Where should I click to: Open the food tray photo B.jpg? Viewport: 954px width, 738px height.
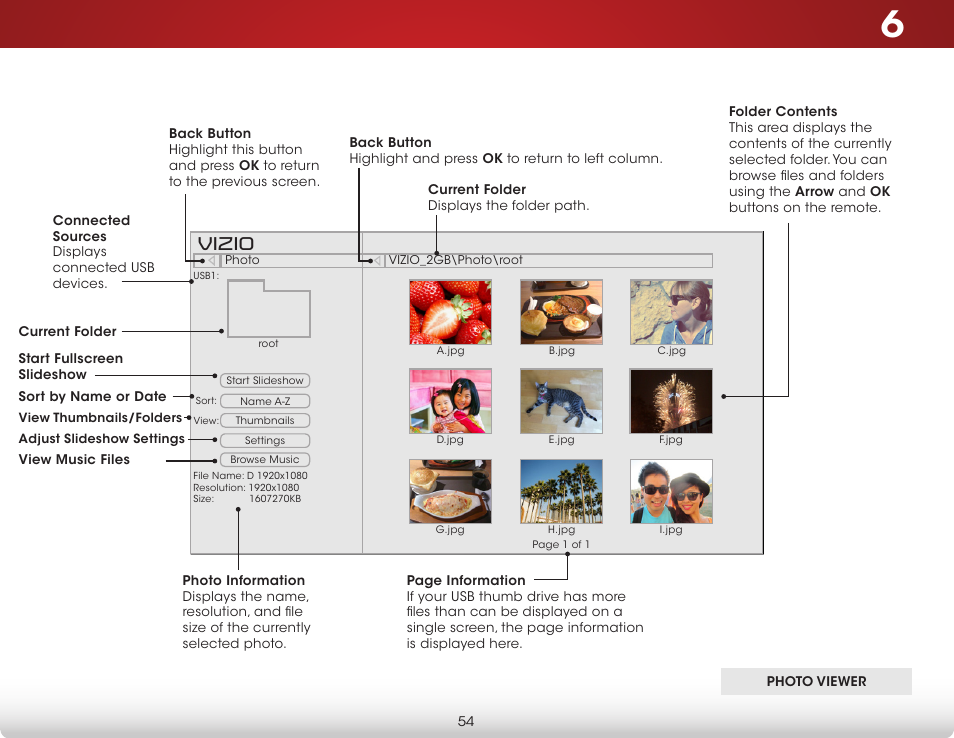point(562,312)
